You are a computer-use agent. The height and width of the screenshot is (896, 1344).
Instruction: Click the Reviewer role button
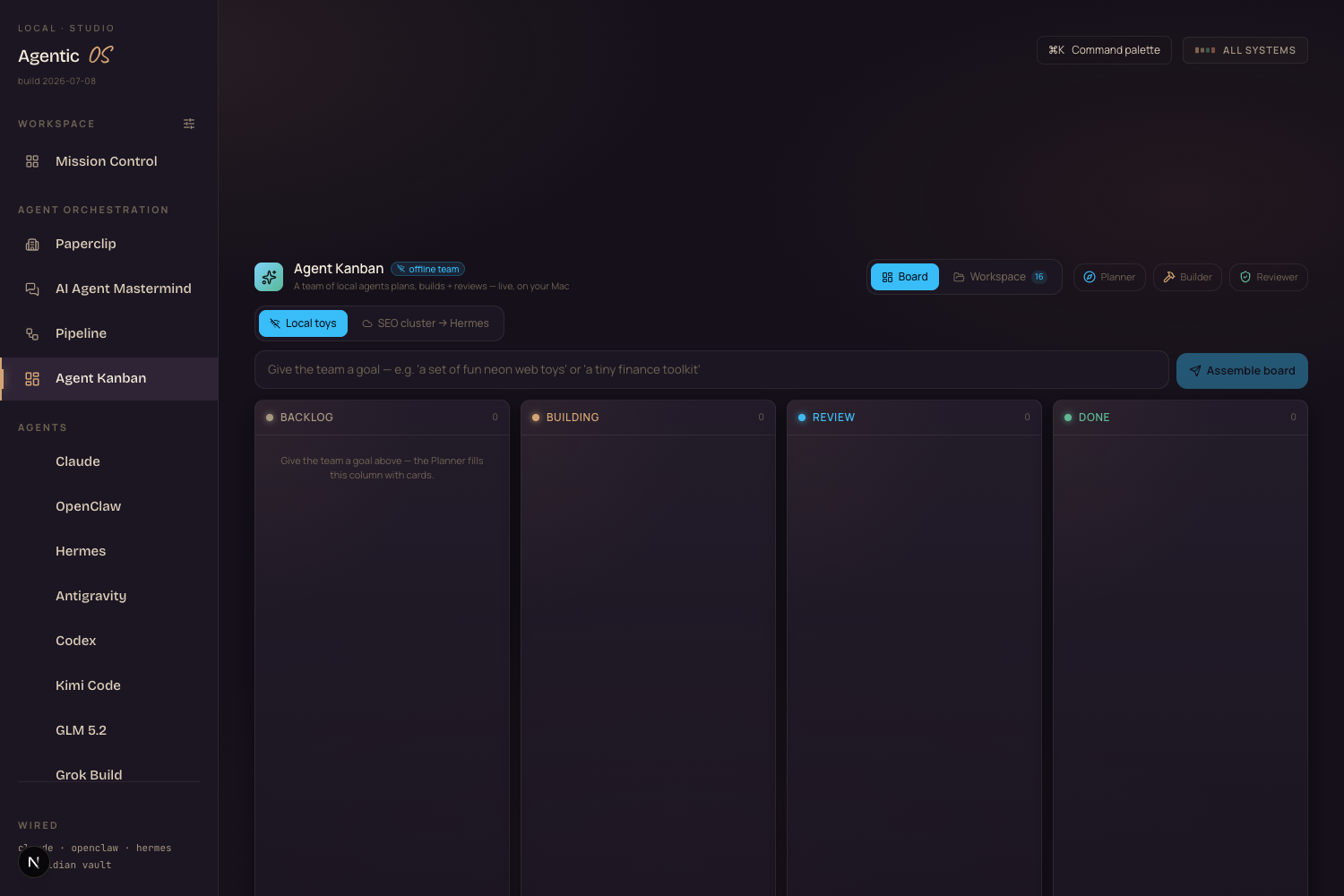pyautogui.click(x=1269, y=277)
